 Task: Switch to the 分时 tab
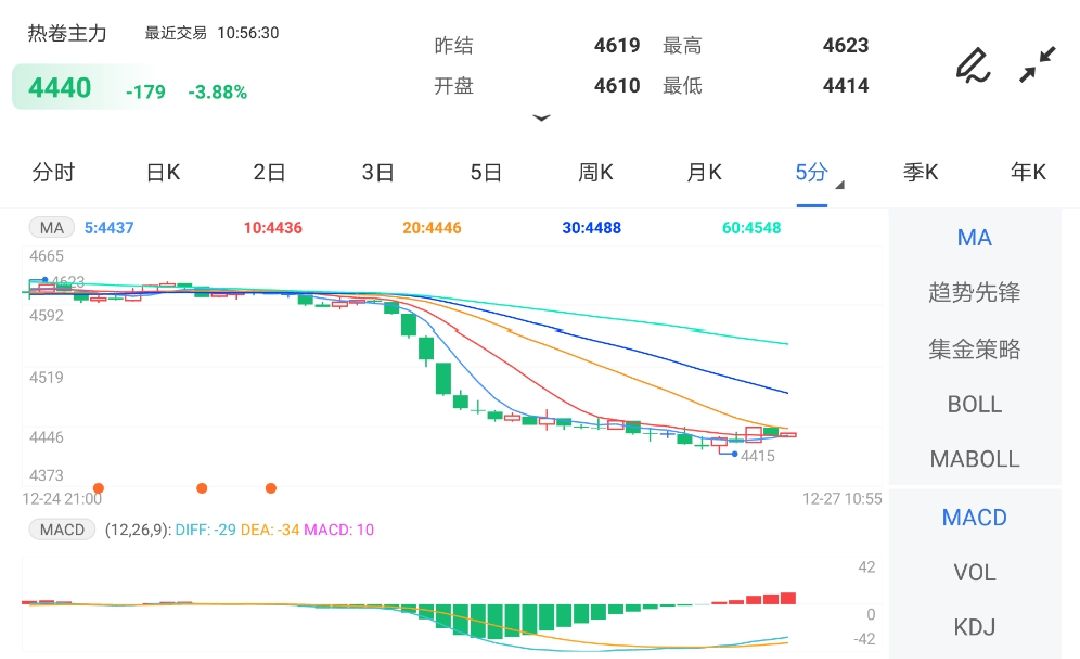[54, 172]
